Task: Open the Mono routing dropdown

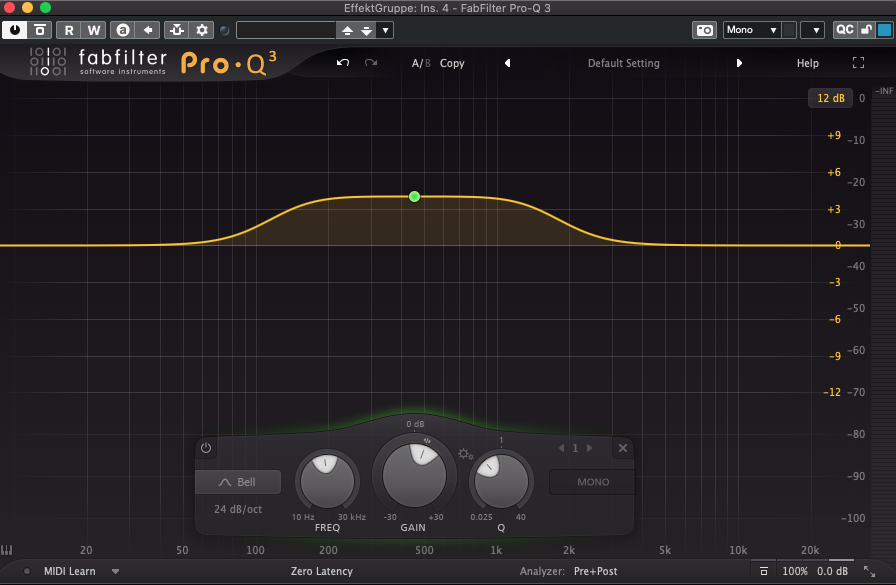Action: [x=752, y=30]
